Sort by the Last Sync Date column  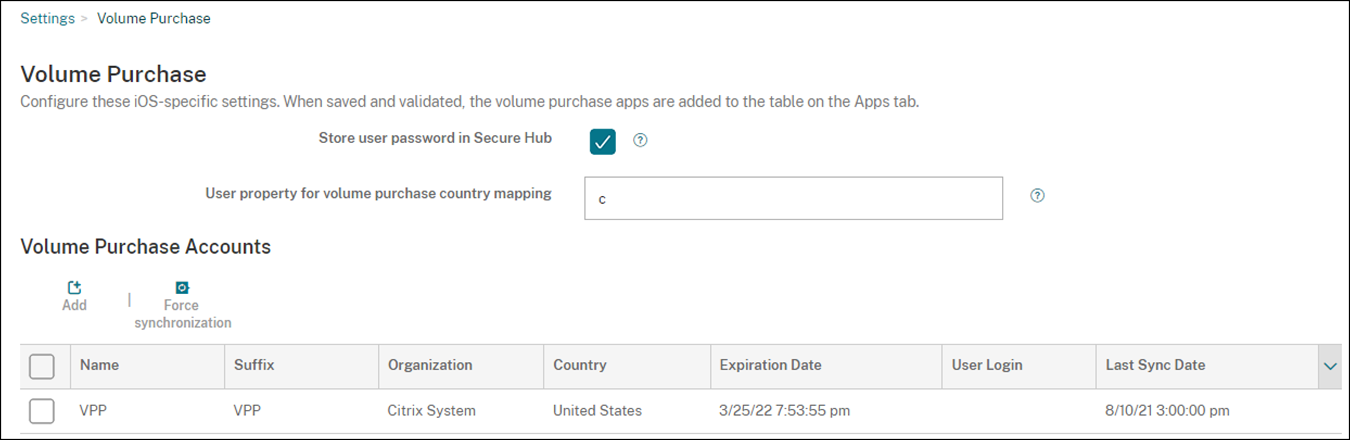pos(1155,365)
